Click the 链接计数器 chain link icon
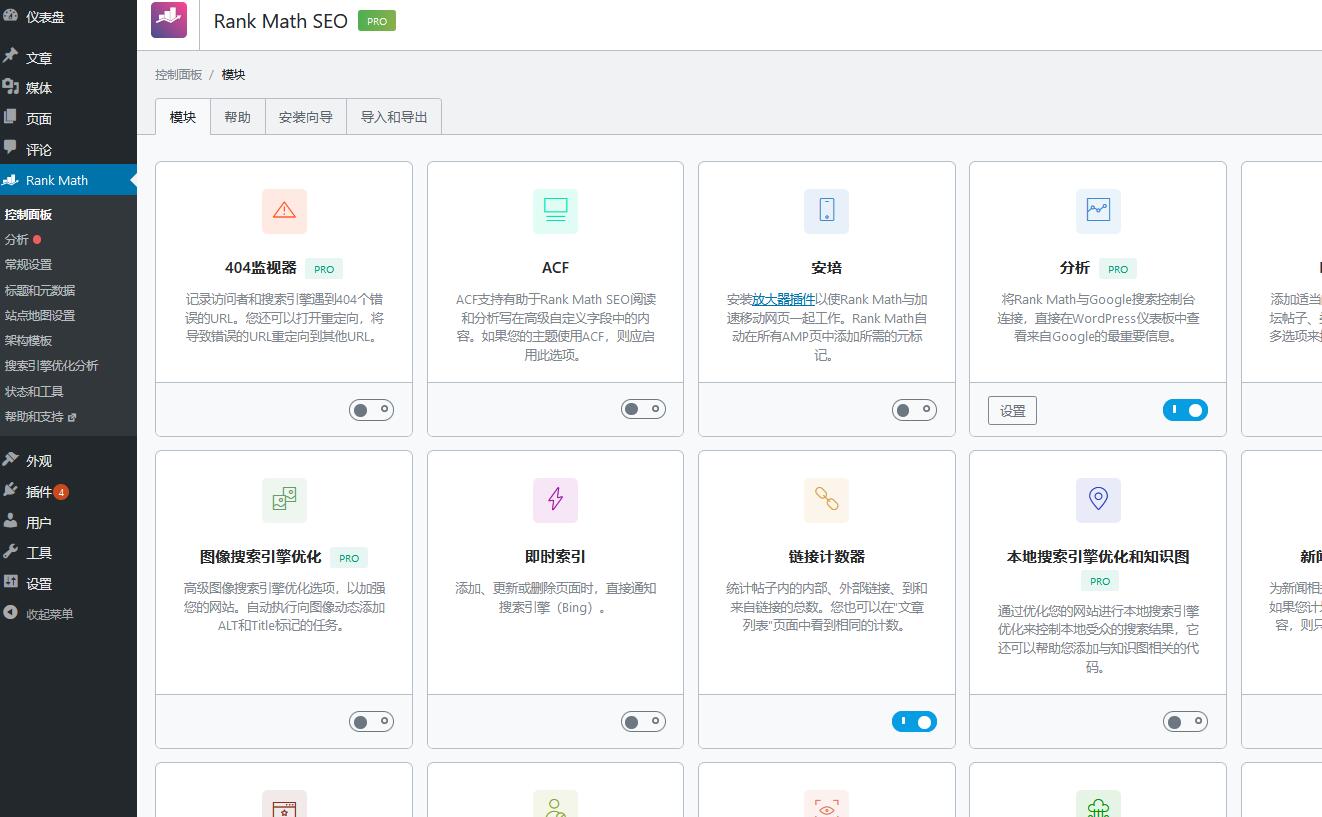Viewport: 1322px width, 817px height. [x=826, y=499]
